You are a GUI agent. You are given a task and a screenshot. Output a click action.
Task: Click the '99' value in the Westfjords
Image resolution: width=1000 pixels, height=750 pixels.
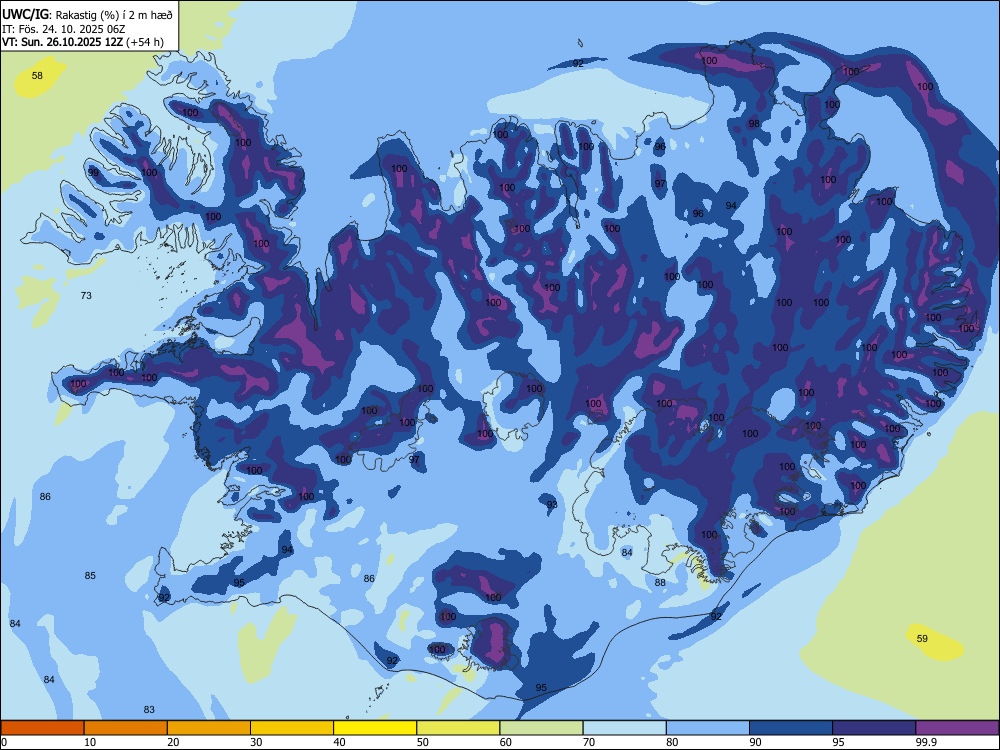94,172
